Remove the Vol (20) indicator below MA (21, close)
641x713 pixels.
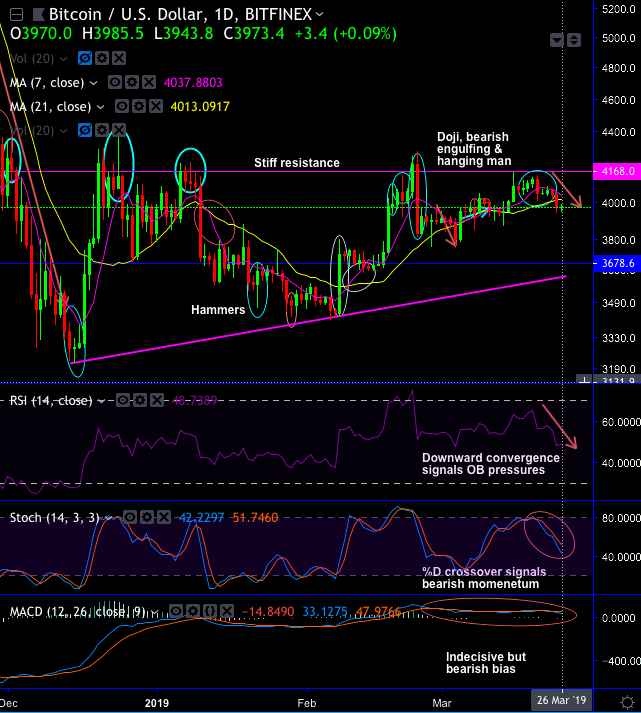[x=119, y=131]
